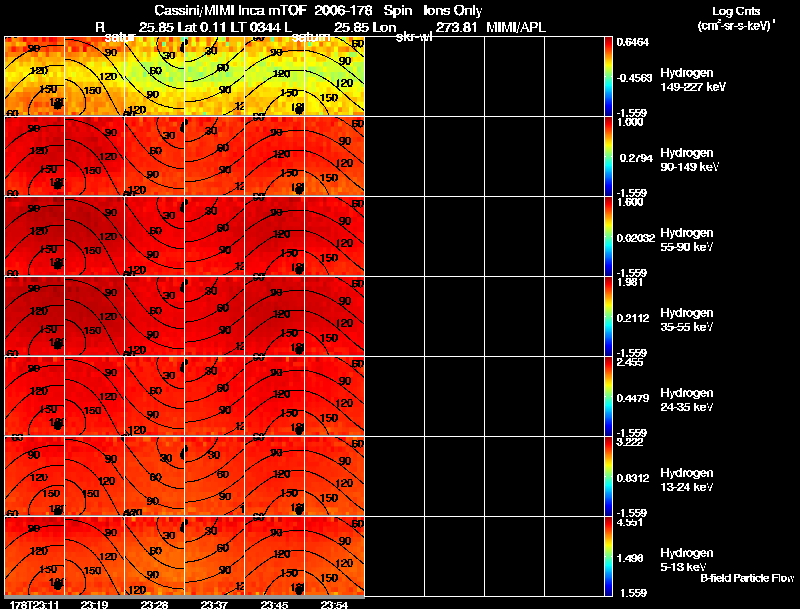This screenshot has width=800, height=609.
Task: Click the 1.498 scale midpoint value
Action: 633,558
